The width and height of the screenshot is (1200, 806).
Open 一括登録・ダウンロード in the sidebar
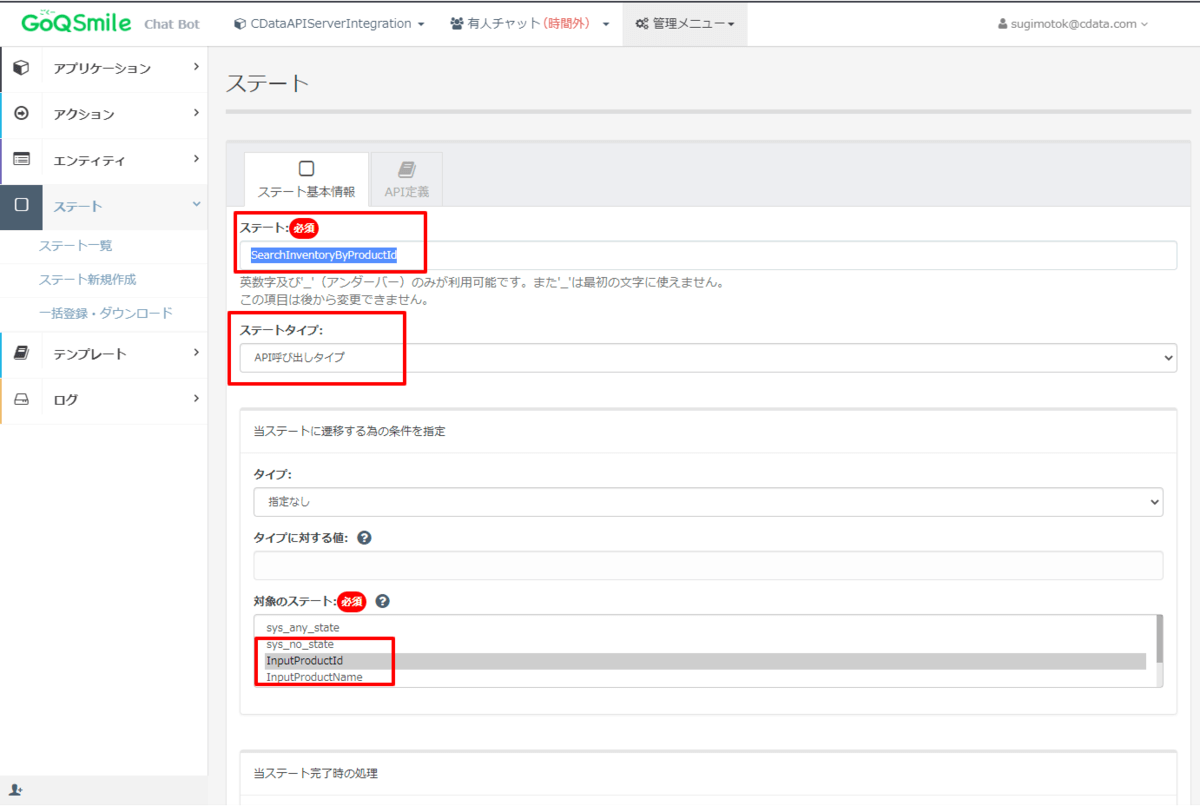pos(105,313)
